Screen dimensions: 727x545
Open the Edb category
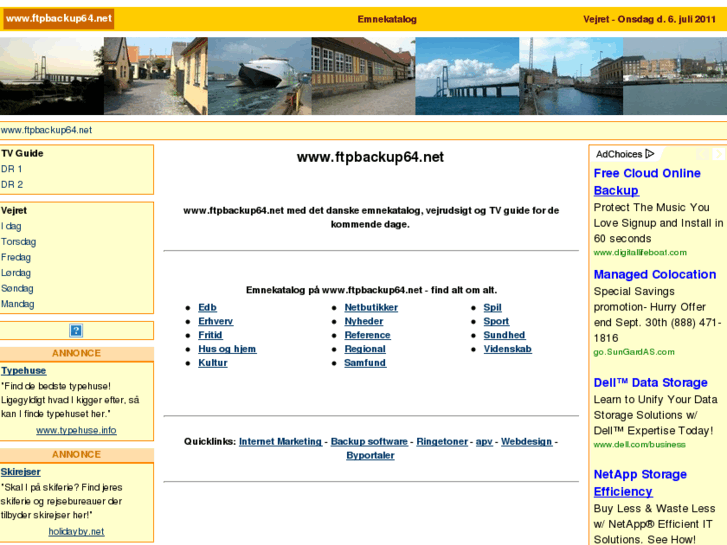pos(207,308)
